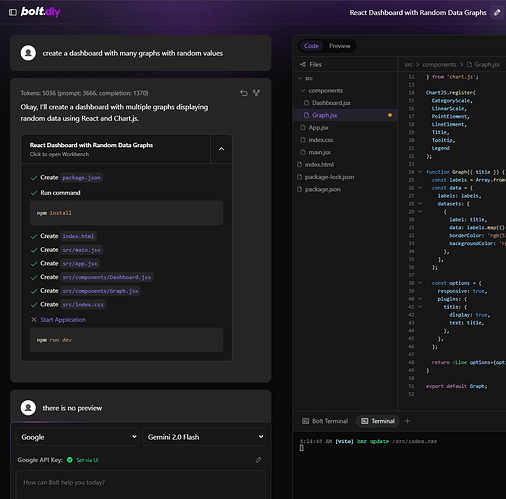Select the Terminal tab
The height and width of the screenshot is (499, 506).
378,421
